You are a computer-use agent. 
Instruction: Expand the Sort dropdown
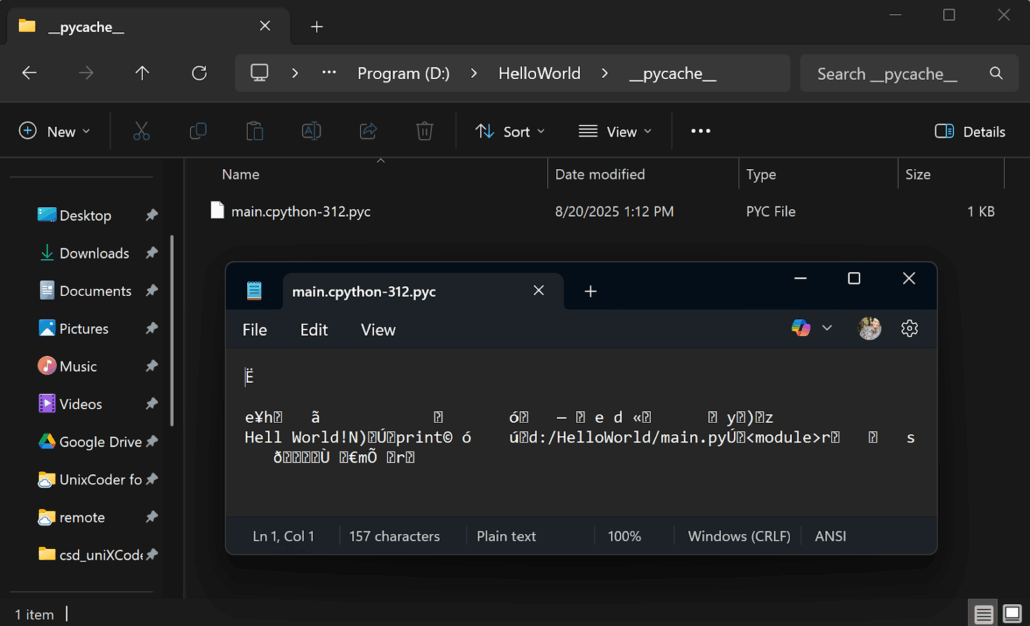pyautogui.click(x=510, y=131)
